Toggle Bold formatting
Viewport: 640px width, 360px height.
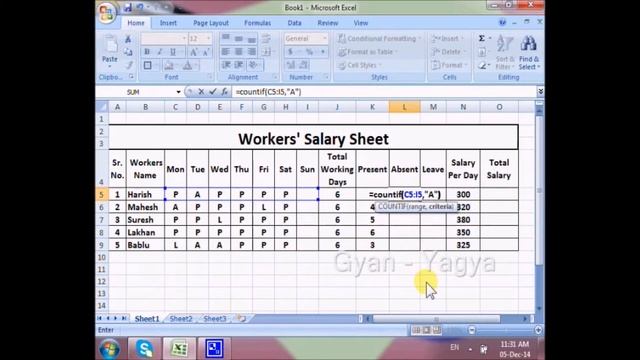pos(147,52)
